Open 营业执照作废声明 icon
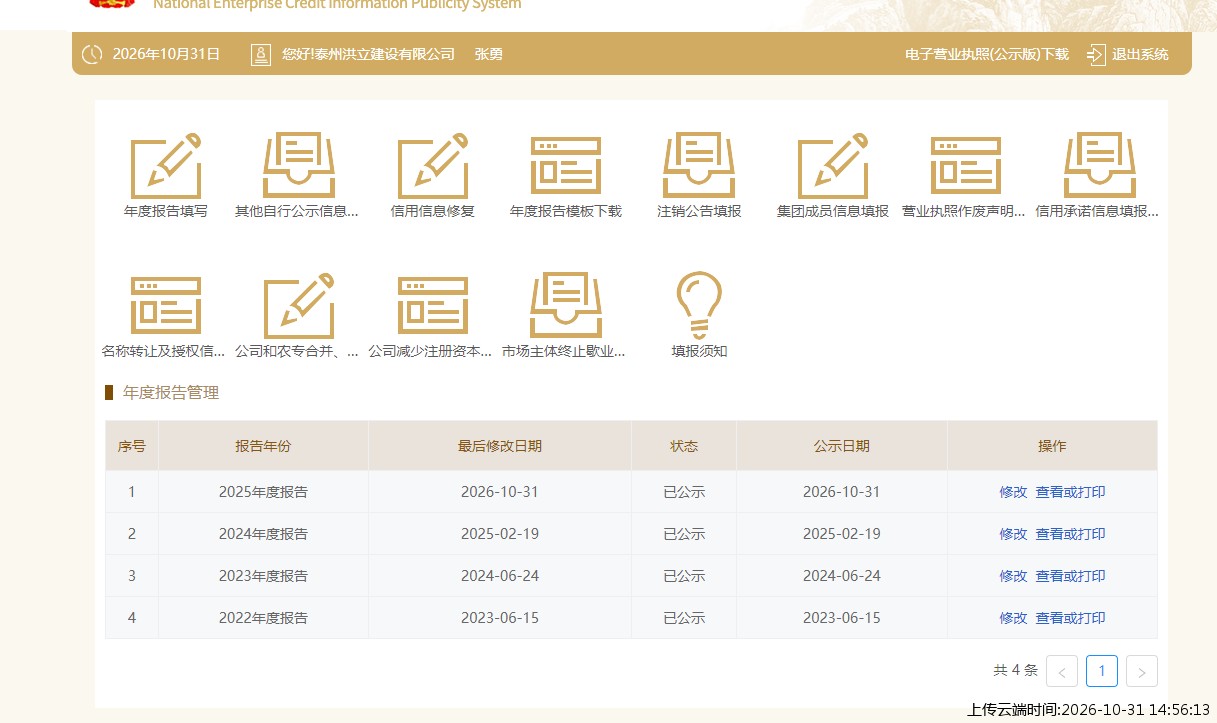 [x=965, y=165]
